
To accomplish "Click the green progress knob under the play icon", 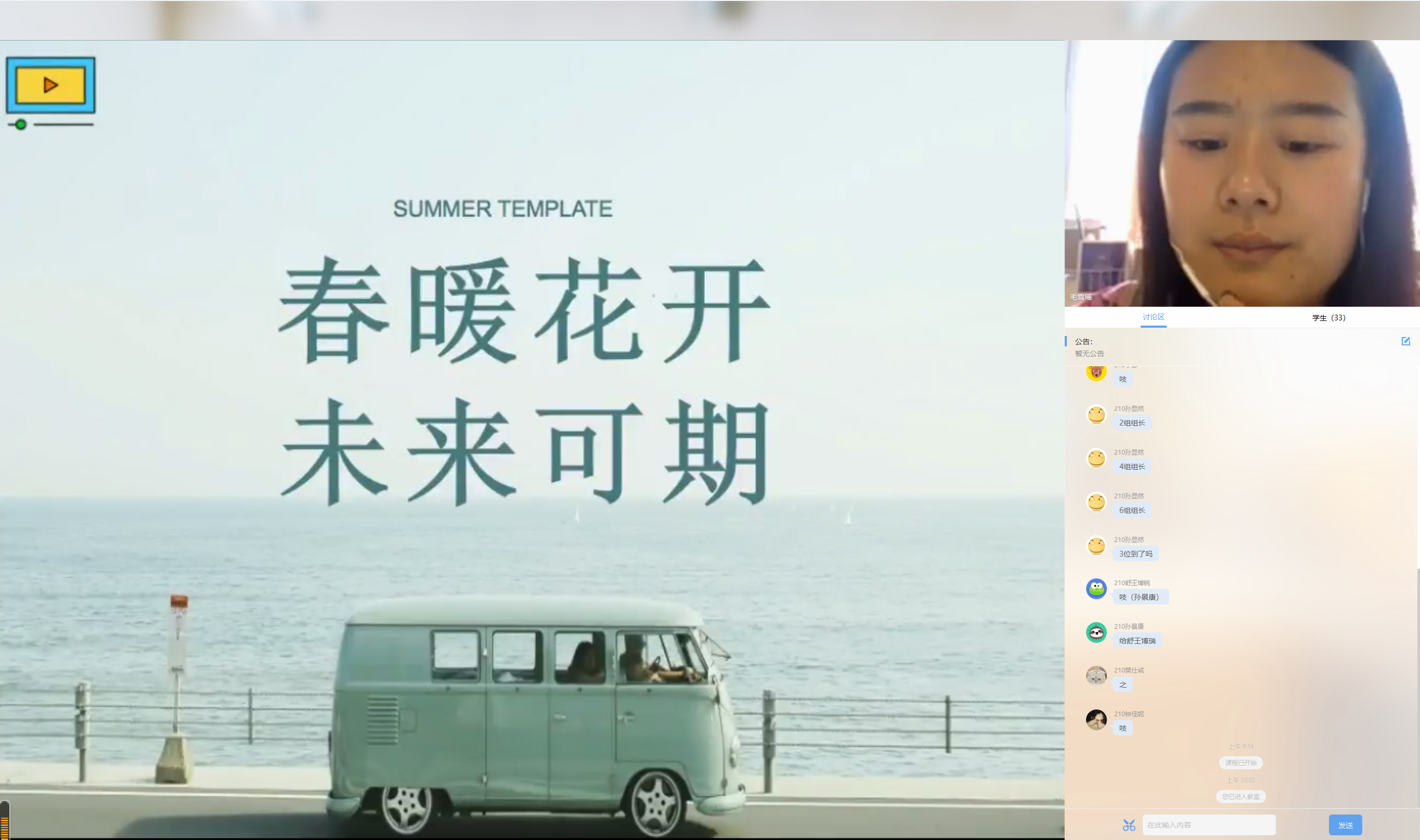I will click(x=20, y=124).
